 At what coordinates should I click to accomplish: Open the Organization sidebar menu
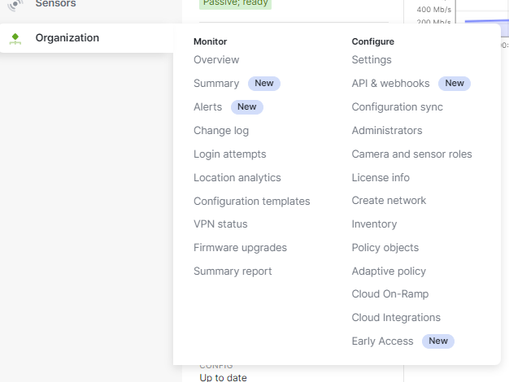[x=67, y=38]
